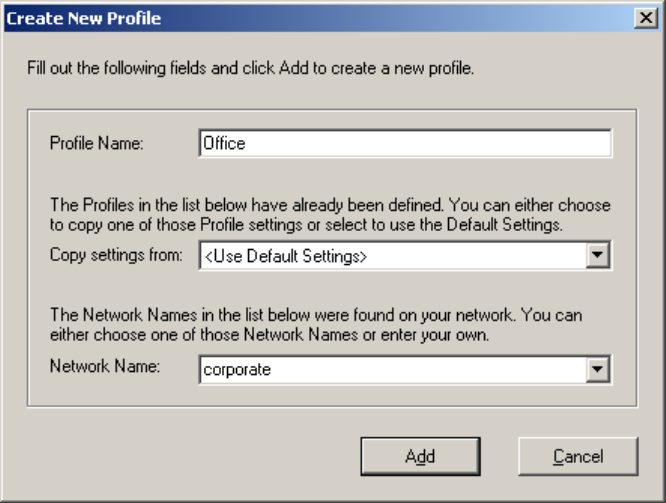The height and width of the screenshot is (503, 666).
Task: Click the Network Name: label
Action: coord(105,366)
